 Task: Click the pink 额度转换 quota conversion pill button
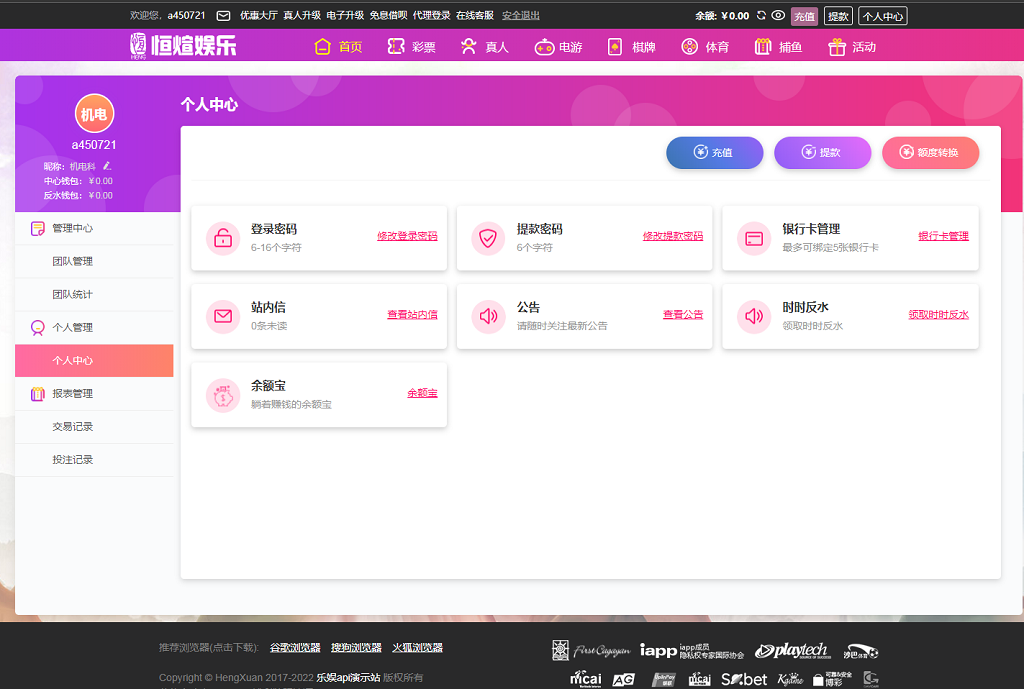930,152
